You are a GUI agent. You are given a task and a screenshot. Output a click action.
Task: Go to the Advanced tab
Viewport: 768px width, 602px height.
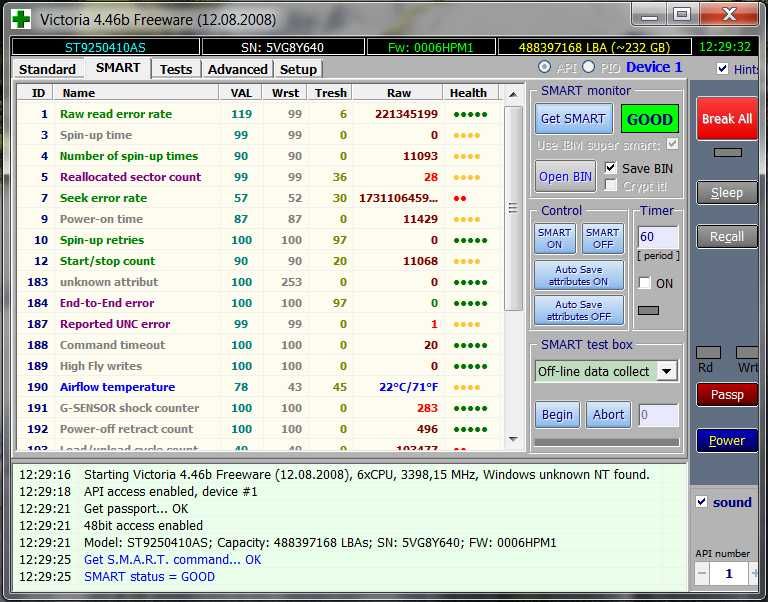pyautogui.click(x=238, y=69)
